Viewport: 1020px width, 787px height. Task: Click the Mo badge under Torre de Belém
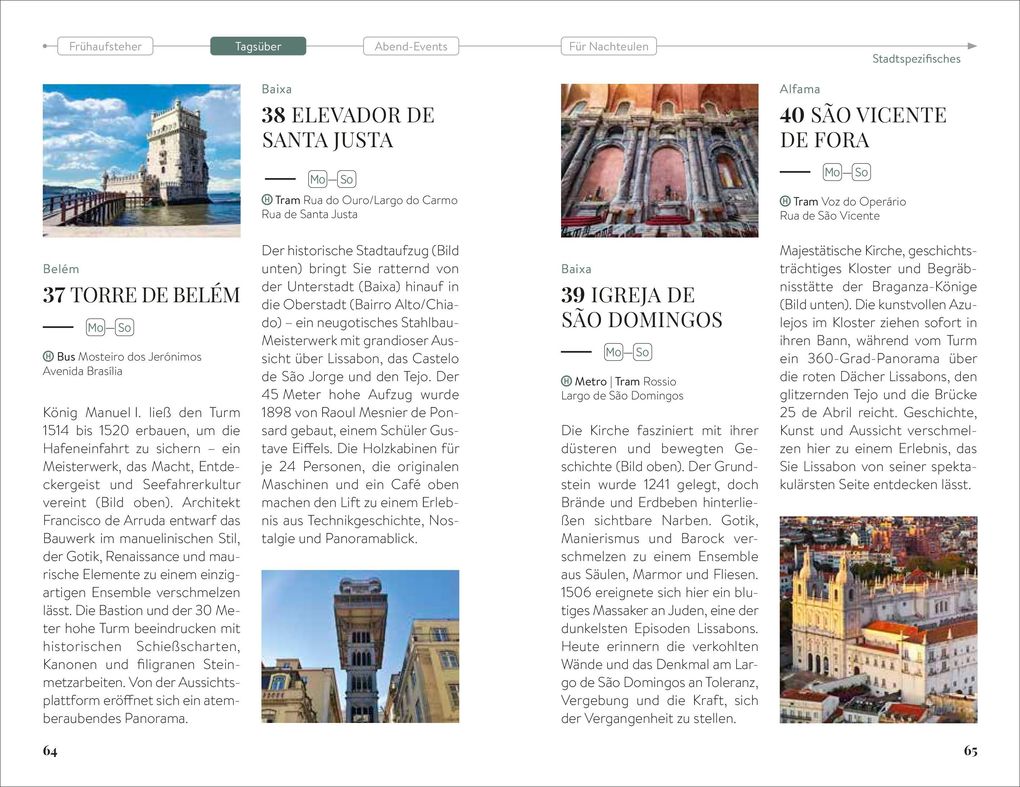(x=95, y=327)
